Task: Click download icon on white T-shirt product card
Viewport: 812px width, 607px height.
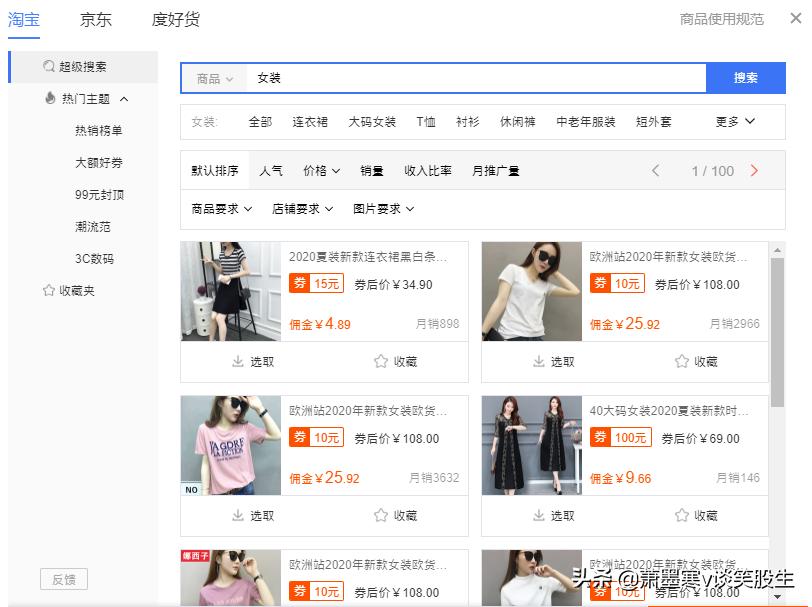Action: click(x=539, y=361)
